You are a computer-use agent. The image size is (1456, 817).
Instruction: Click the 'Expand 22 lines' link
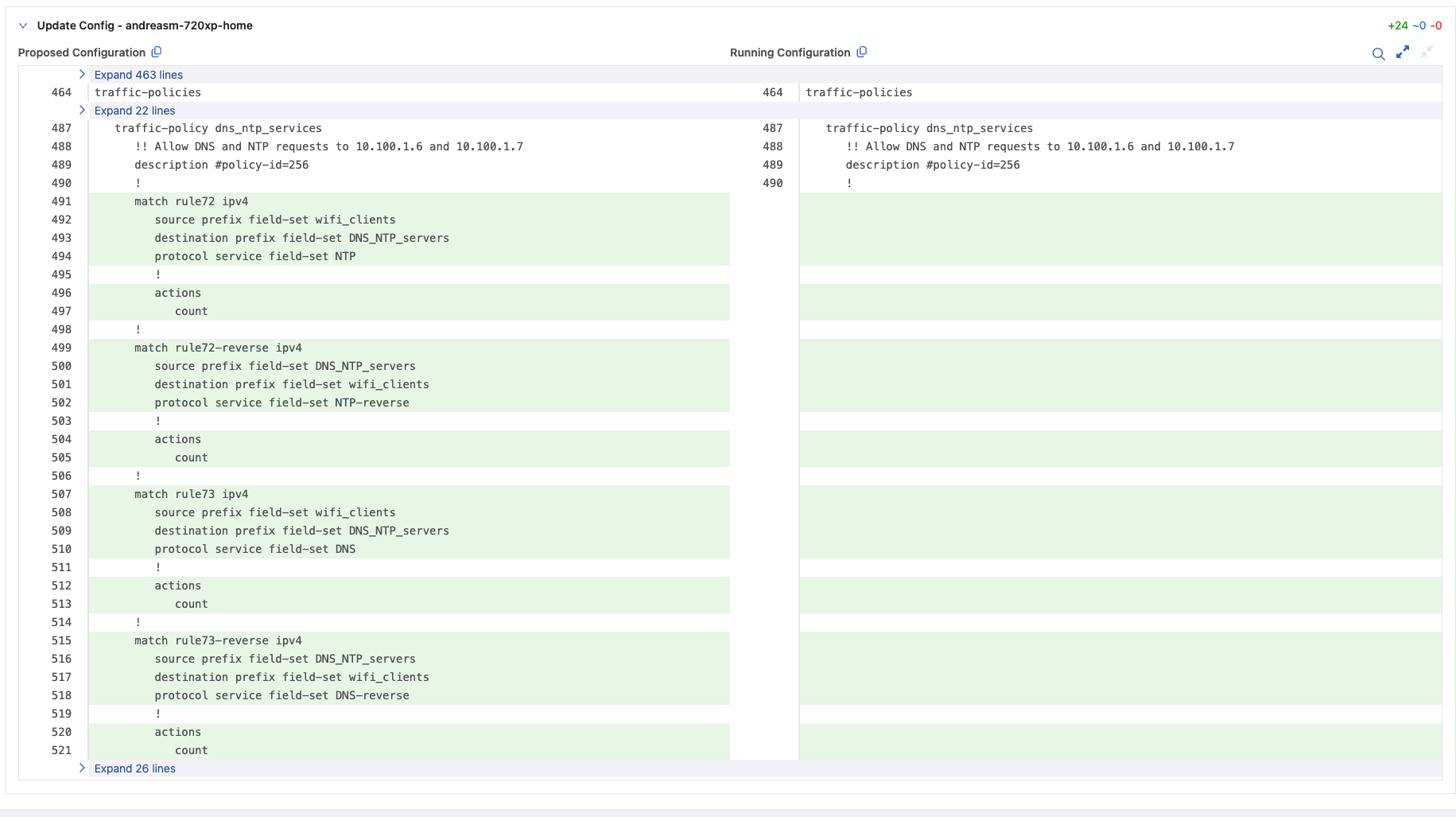(134, 111)
